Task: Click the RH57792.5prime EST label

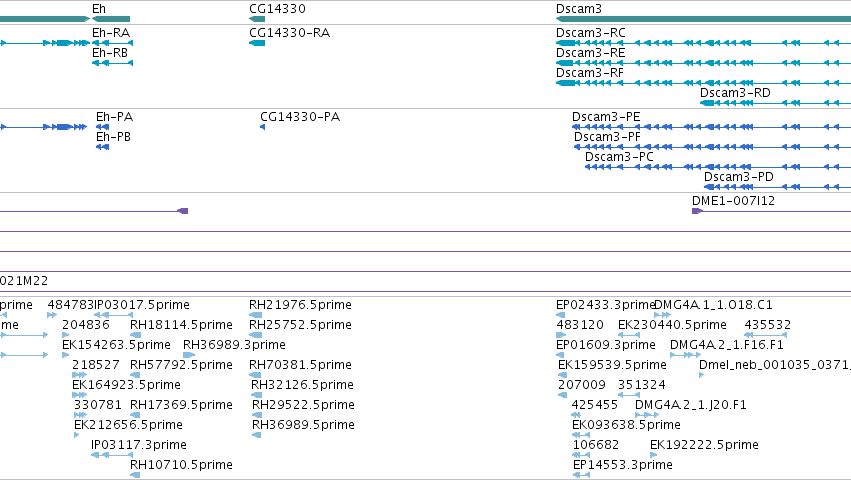Action: pos(181,365)
